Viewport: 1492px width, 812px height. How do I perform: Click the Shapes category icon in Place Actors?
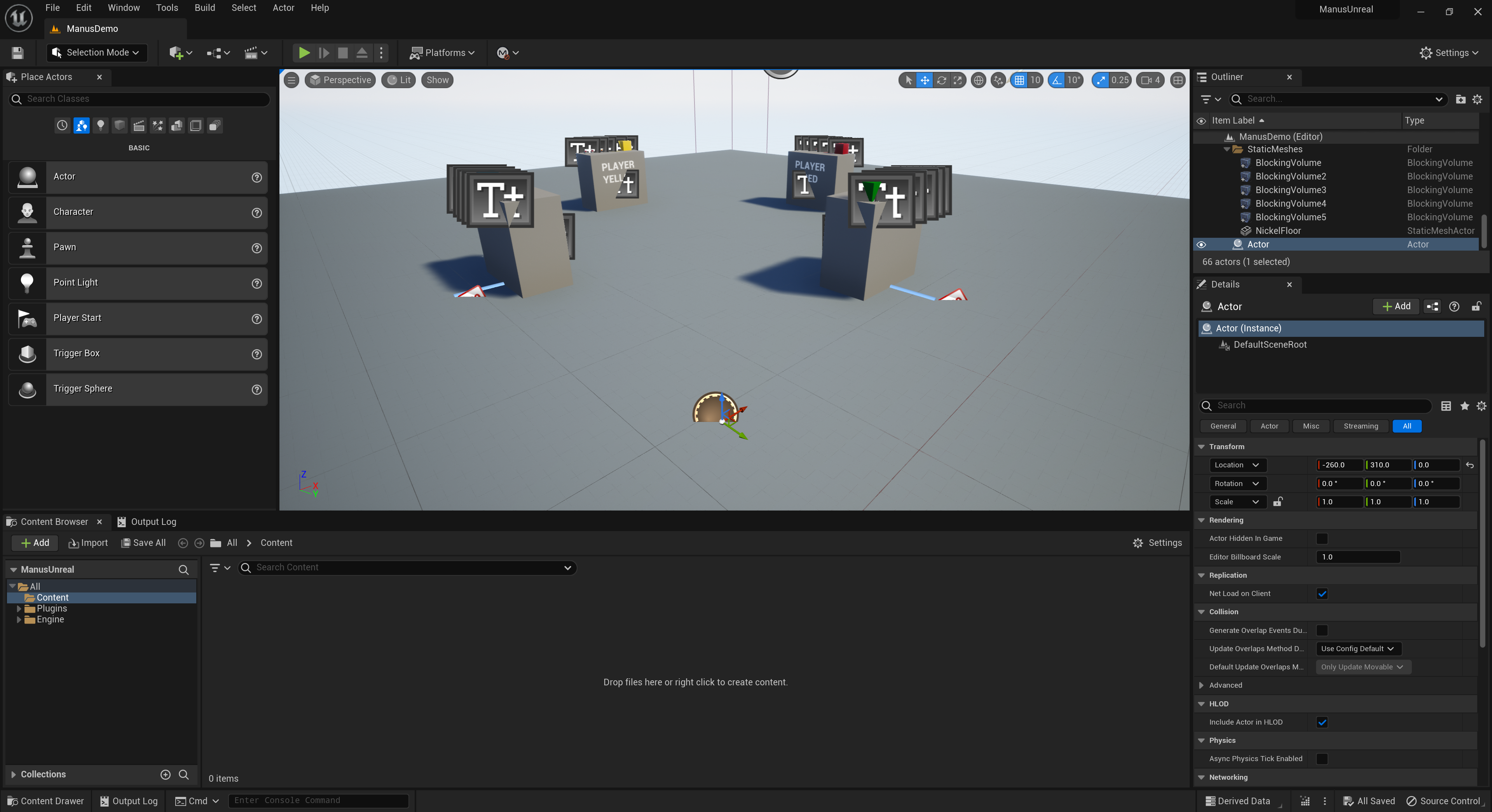tap(120, 125)
